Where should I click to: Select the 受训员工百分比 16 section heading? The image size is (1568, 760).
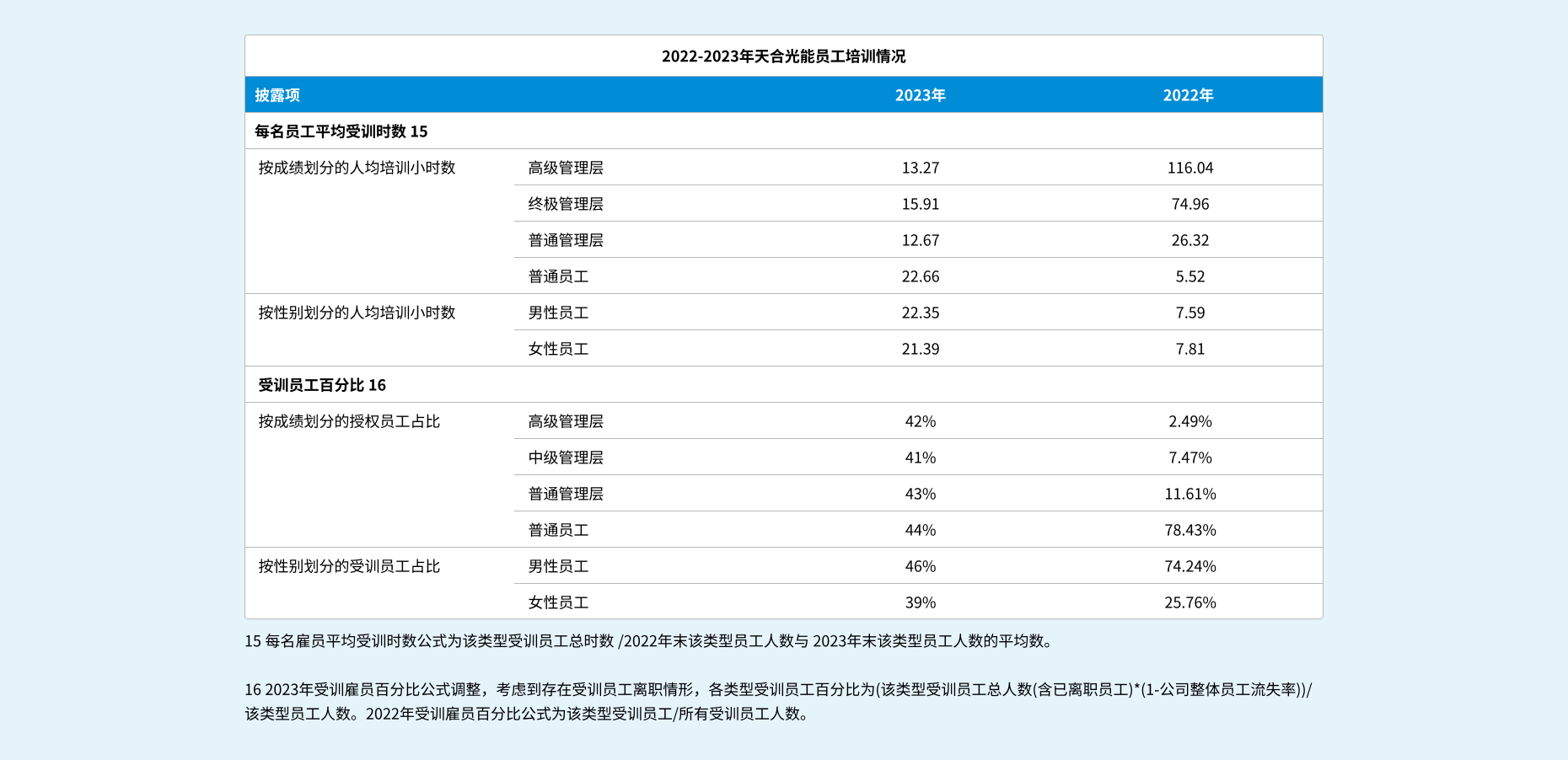pyautogui.click(x=322, y=385)
